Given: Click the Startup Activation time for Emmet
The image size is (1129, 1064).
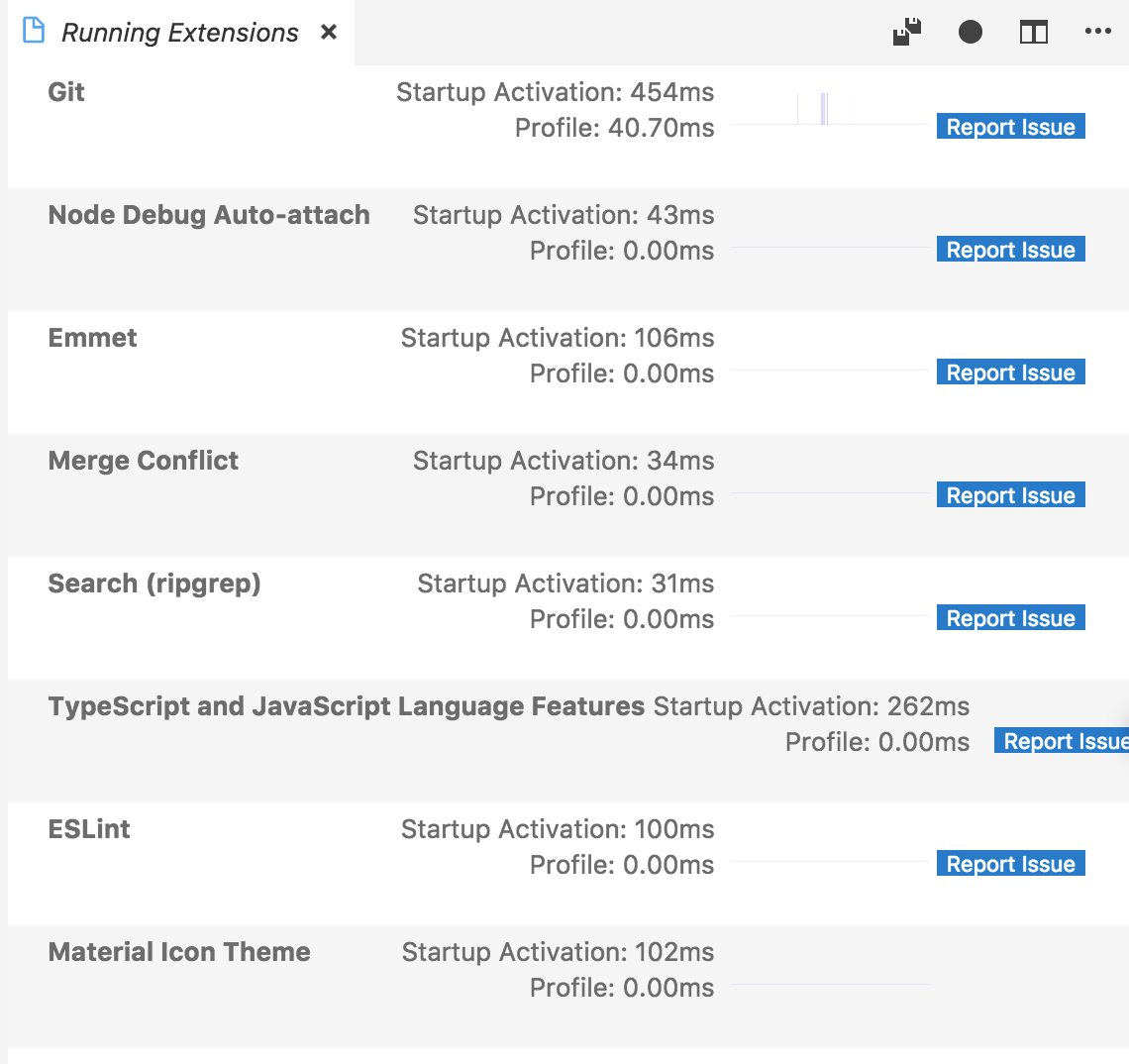Looking at the screenshot, I should [x=557, y=338].
